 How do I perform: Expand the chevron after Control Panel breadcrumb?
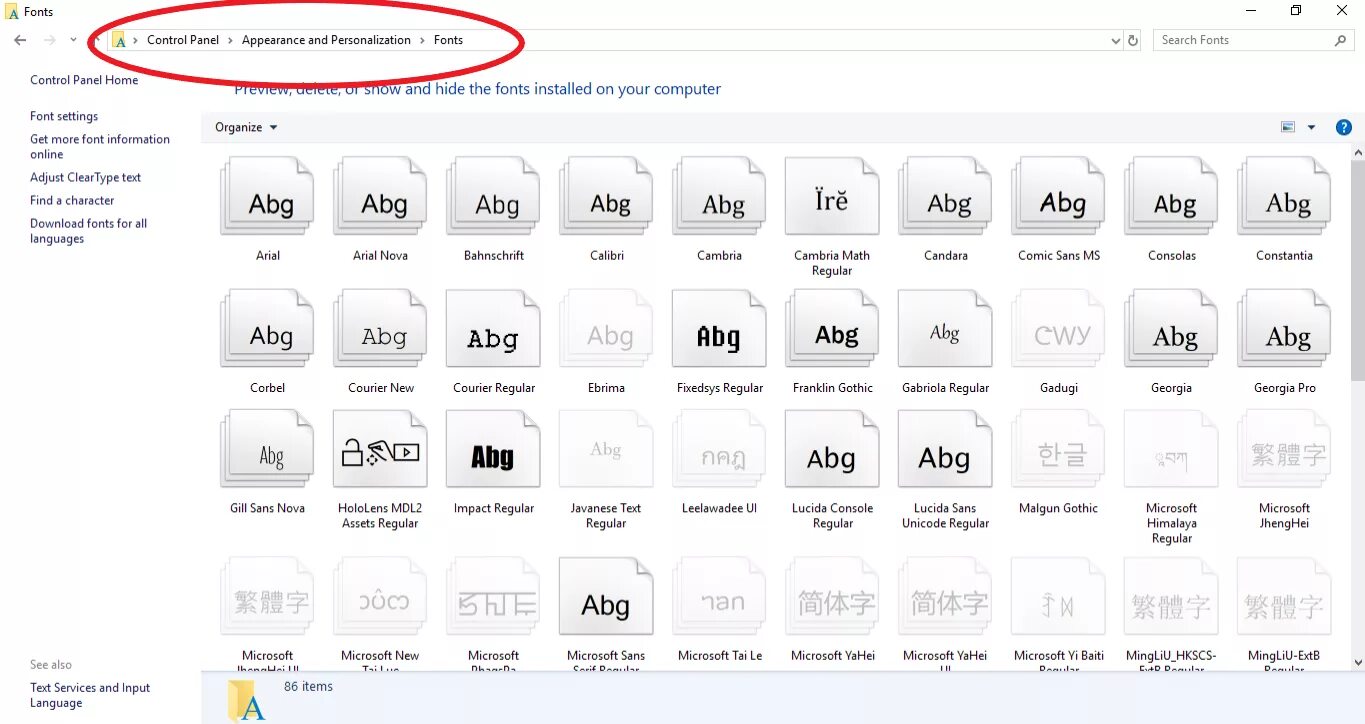(230, 40)
